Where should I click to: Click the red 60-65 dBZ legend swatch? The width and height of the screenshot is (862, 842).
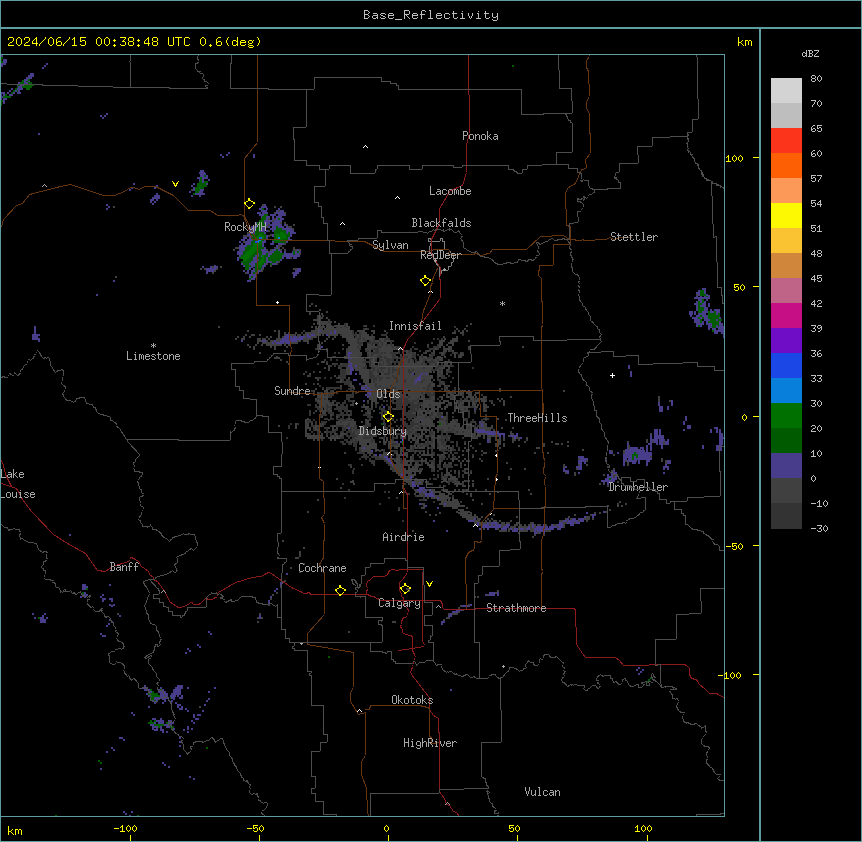[x=786, y=141]
